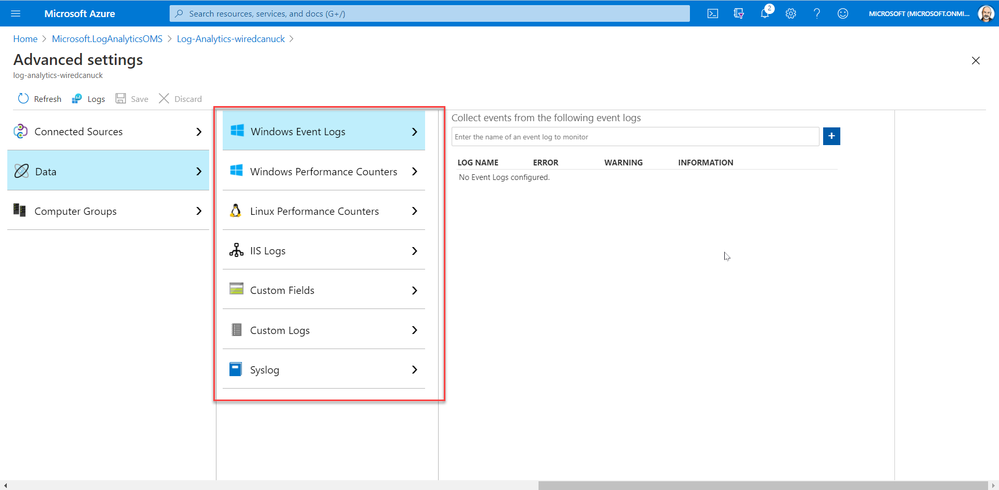Click the Windows Performance Counters icon
The image size is (999, 490).
click(237, 171)
